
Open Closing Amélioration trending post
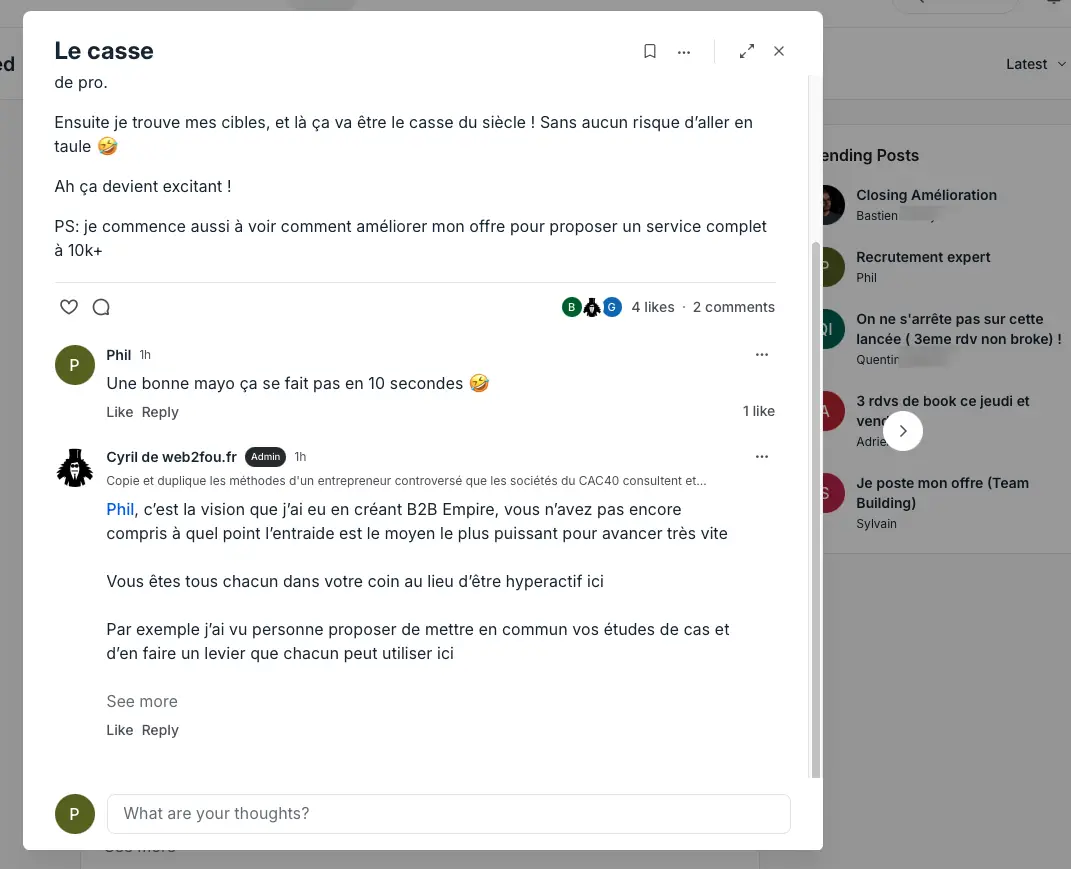coord(926,195)
